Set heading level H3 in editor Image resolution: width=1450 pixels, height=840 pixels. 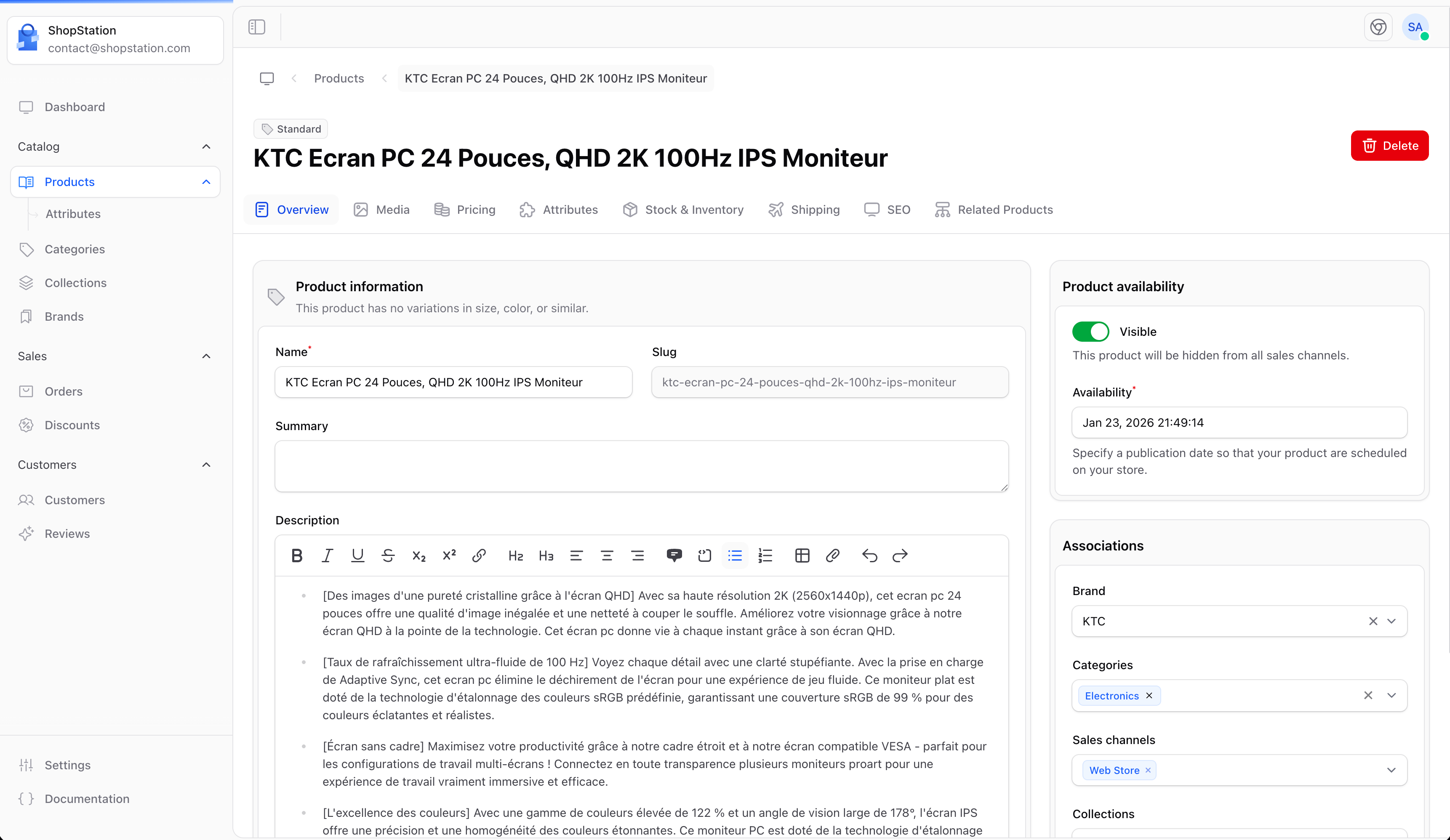coord(546,555)
